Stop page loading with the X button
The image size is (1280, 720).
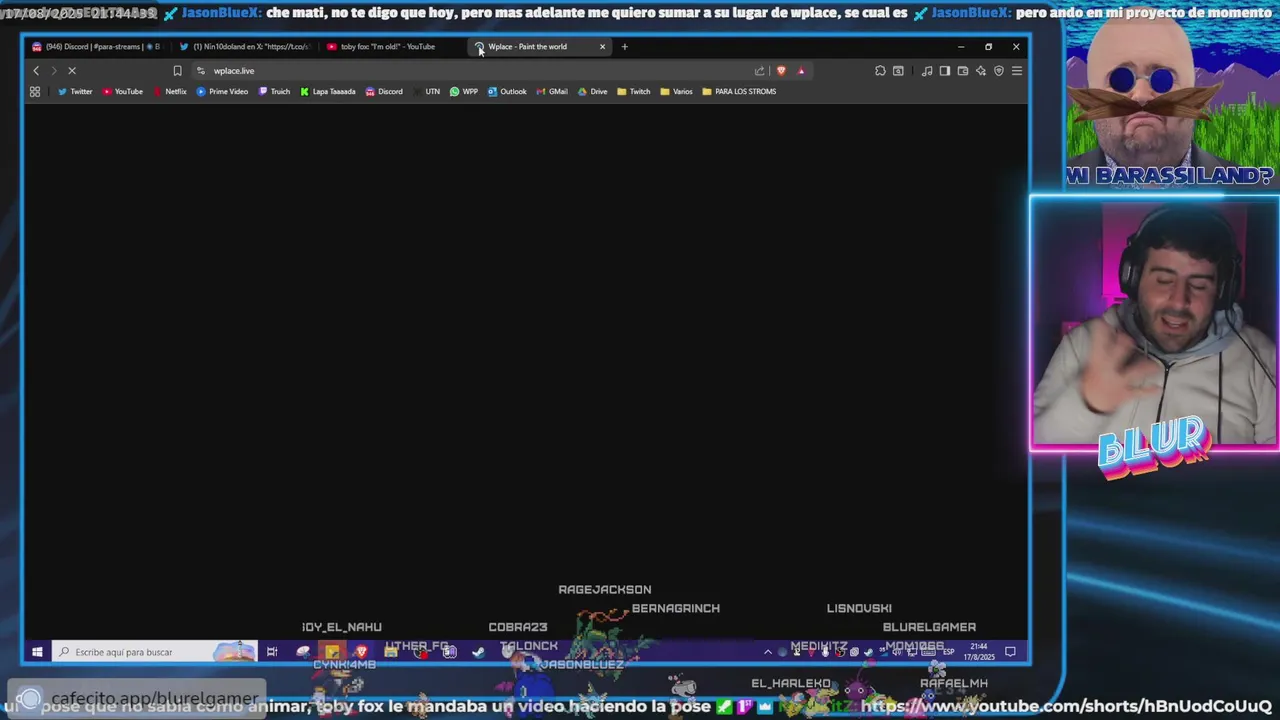pyautogui.click(x=72, y=71)
